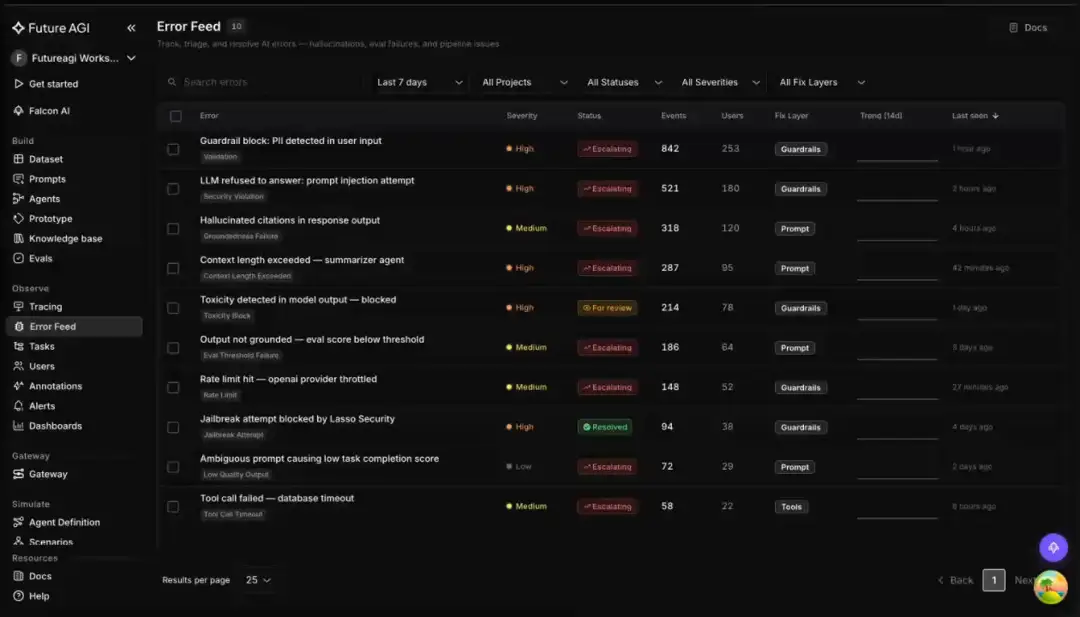
Task: Sort by the Events column header
Action: click(x=673, y=116)
